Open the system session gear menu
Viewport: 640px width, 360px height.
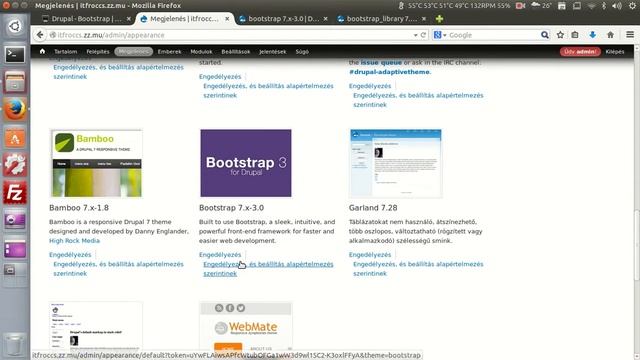click(632, 6)
